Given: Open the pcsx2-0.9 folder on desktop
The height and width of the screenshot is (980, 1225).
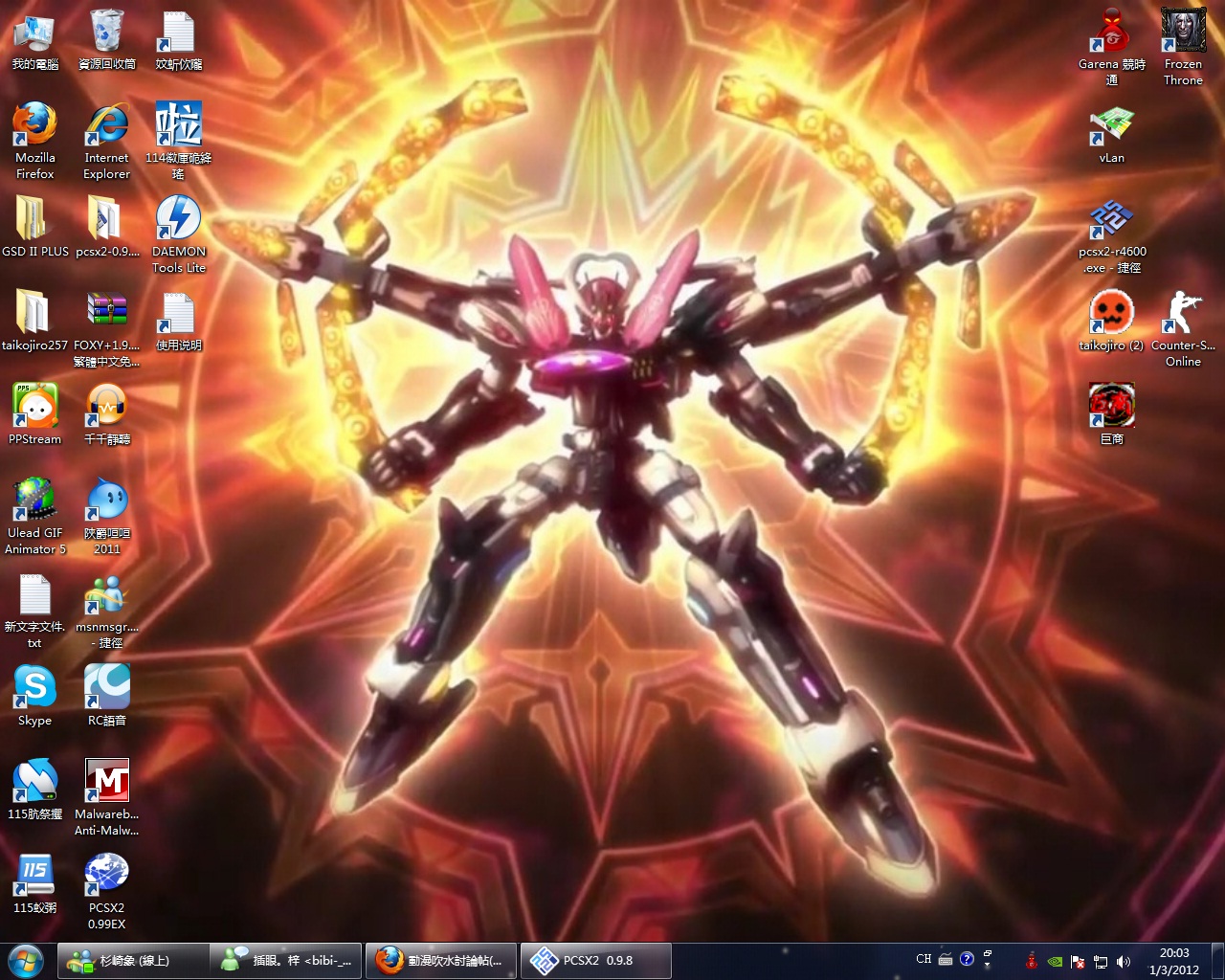Looking at the screenshot, I should pos(107,227).
